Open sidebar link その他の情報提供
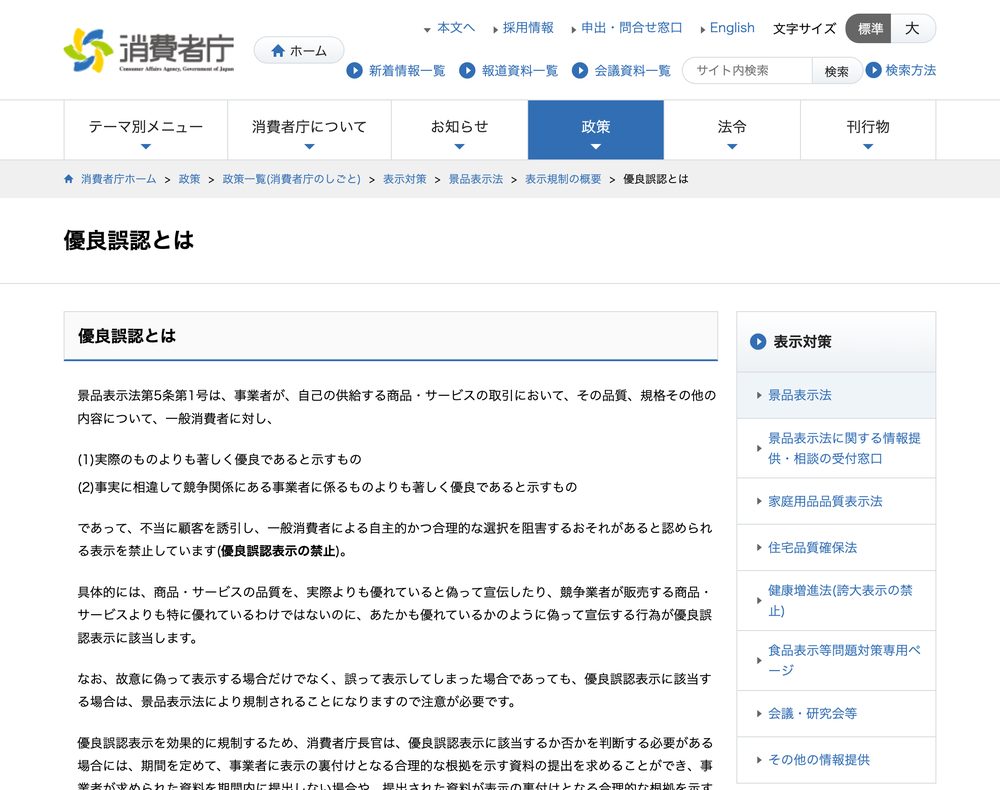The height and width of the screenshot is (790, 1000). tap(819, 759)
